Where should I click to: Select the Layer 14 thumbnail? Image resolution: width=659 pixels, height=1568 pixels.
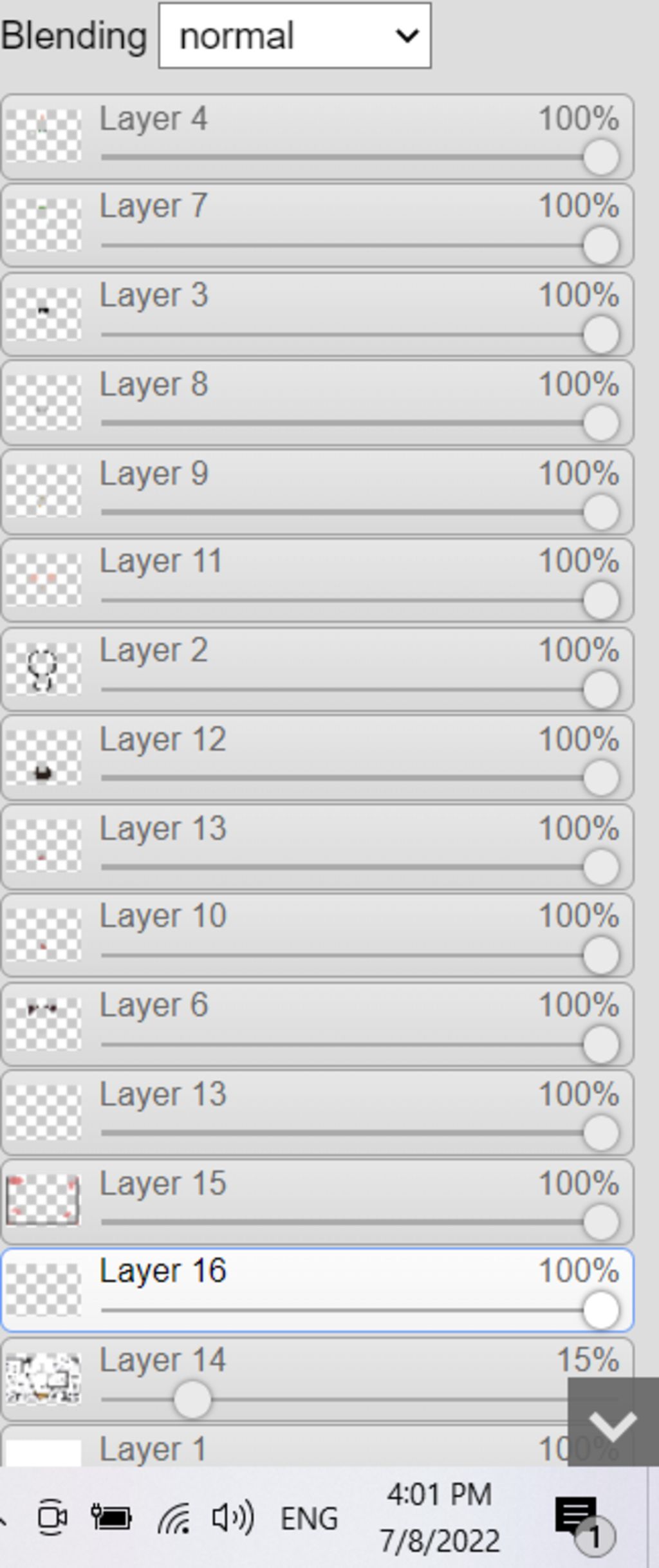click(43, 1379)
